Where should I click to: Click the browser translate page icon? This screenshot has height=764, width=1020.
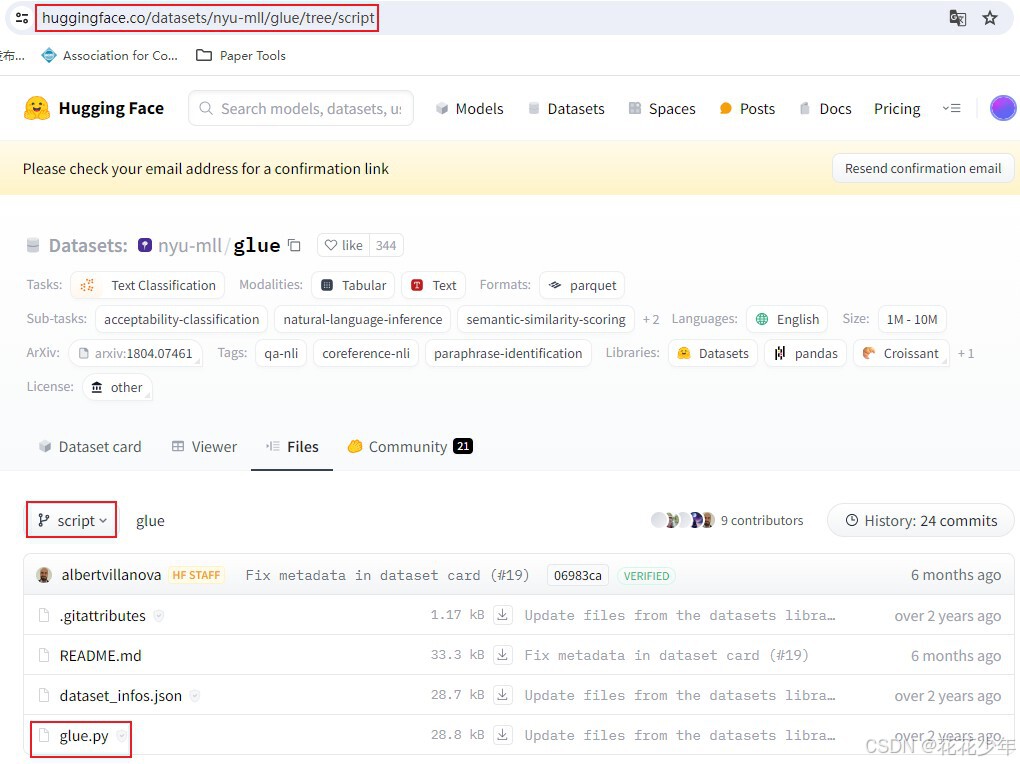point(958,18)
